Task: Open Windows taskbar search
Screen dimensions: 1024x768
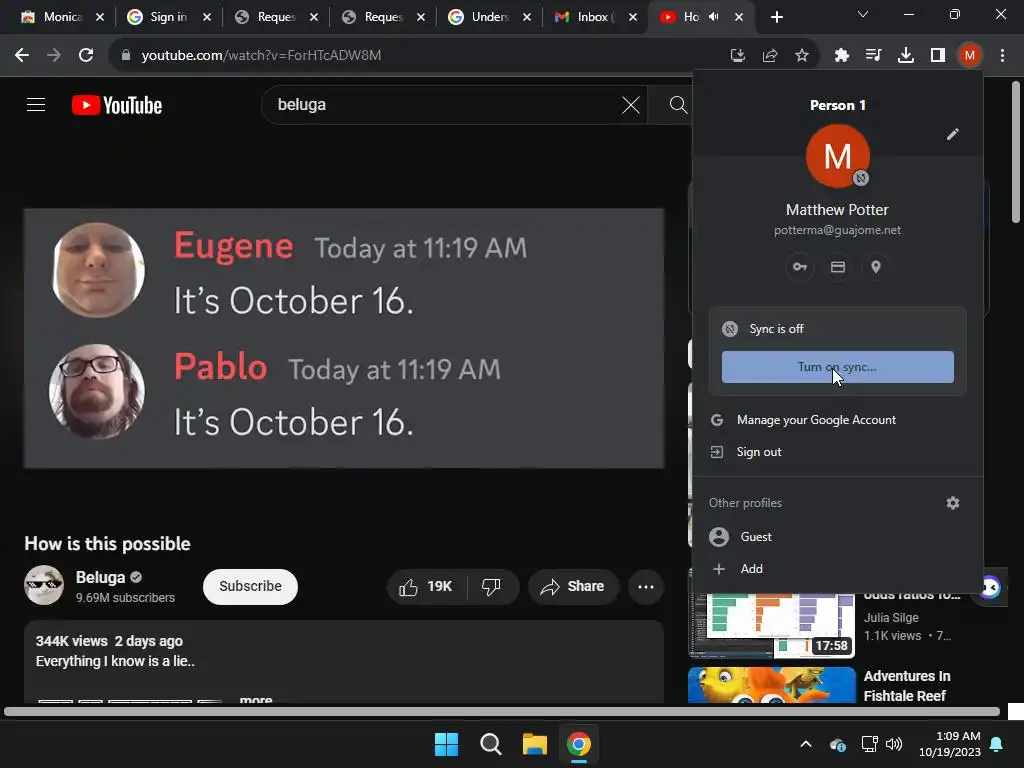Action: coord(490,744)
